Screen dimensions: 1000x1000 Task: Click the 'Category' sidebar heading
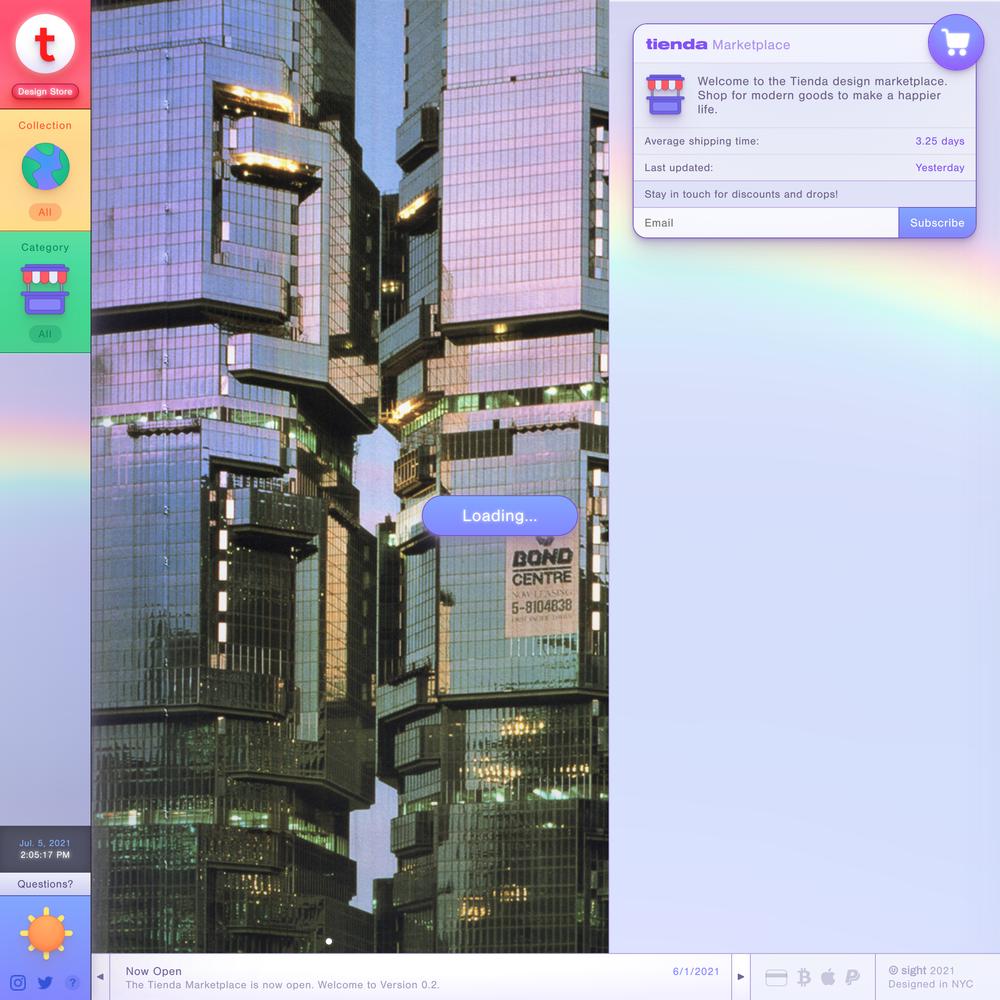tap(45, 247)
